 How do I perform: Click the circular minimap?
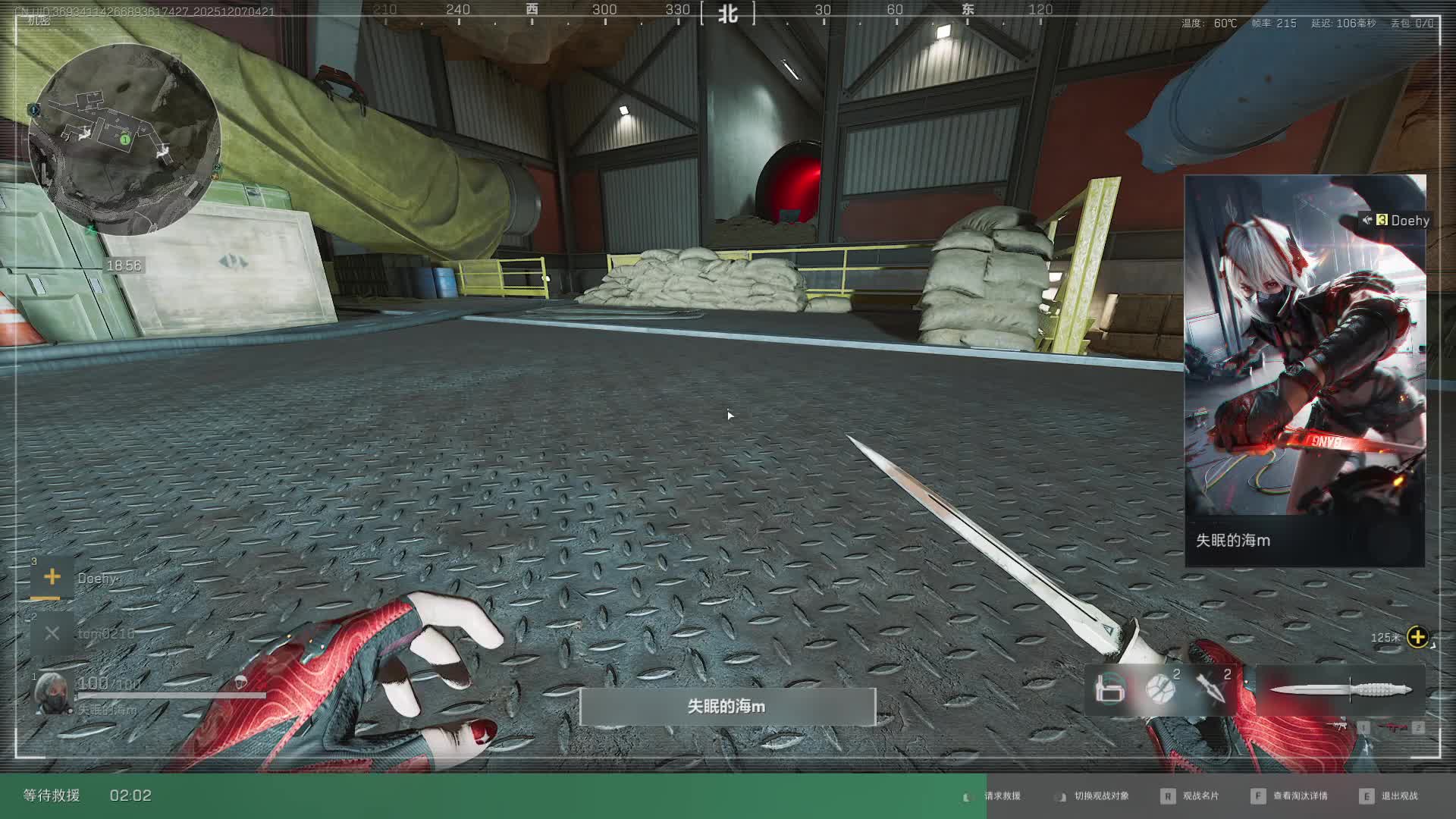click(x=125, y=139)
